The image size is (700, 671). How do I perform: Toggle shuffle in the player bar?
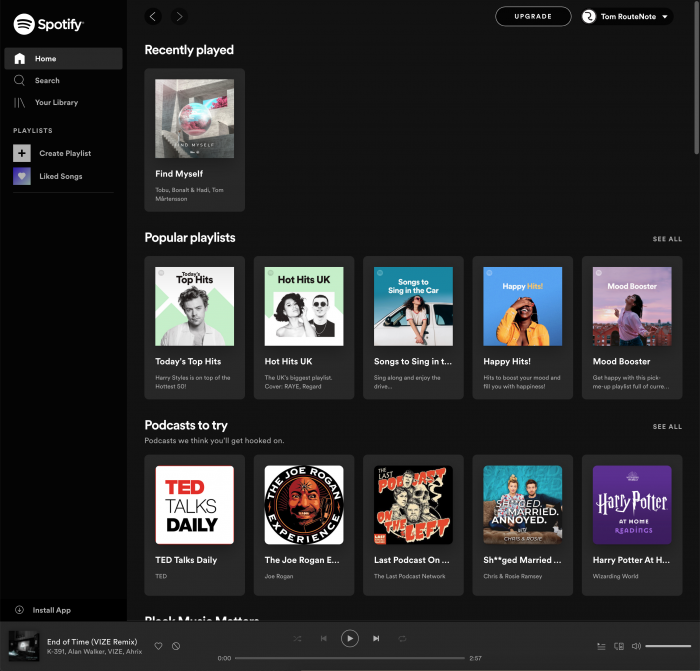(298, 638)
